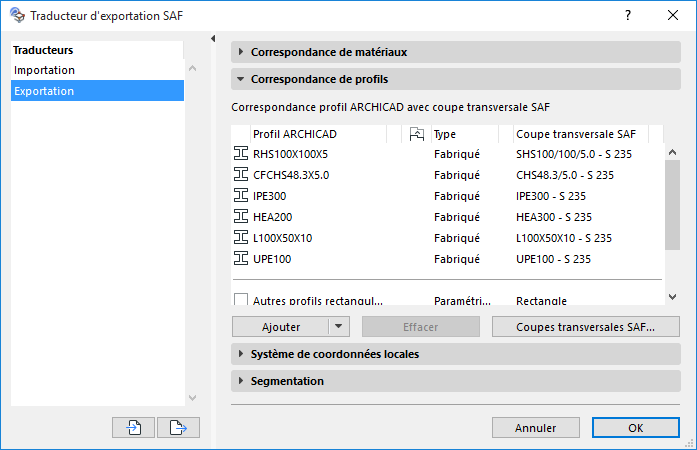
Task: Sort by the Coupe transversale SAF column header
Action: [580, 134]
